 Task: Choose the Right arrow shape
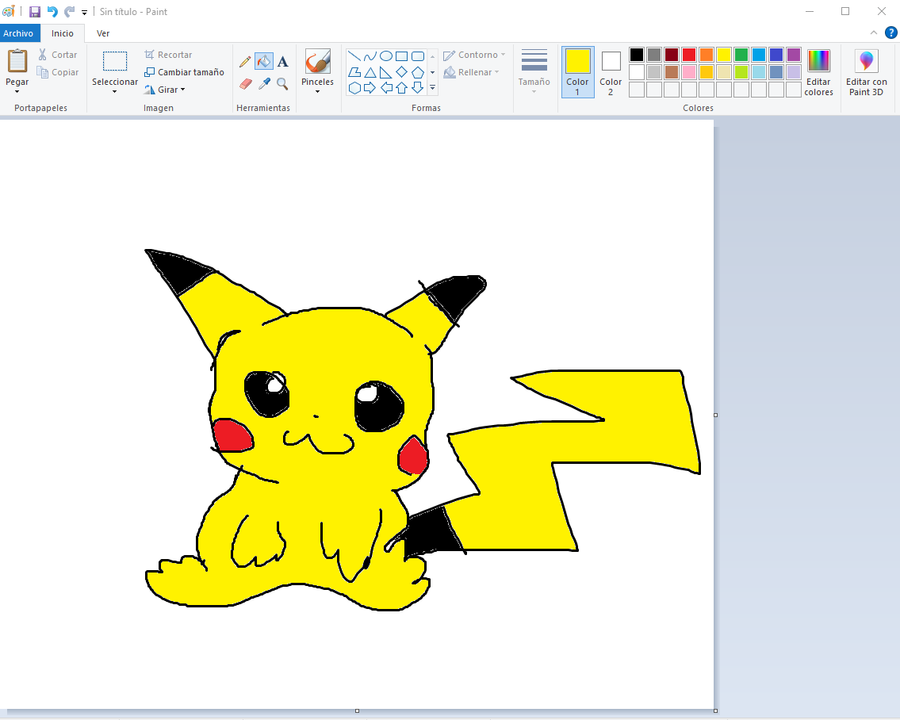370,88
